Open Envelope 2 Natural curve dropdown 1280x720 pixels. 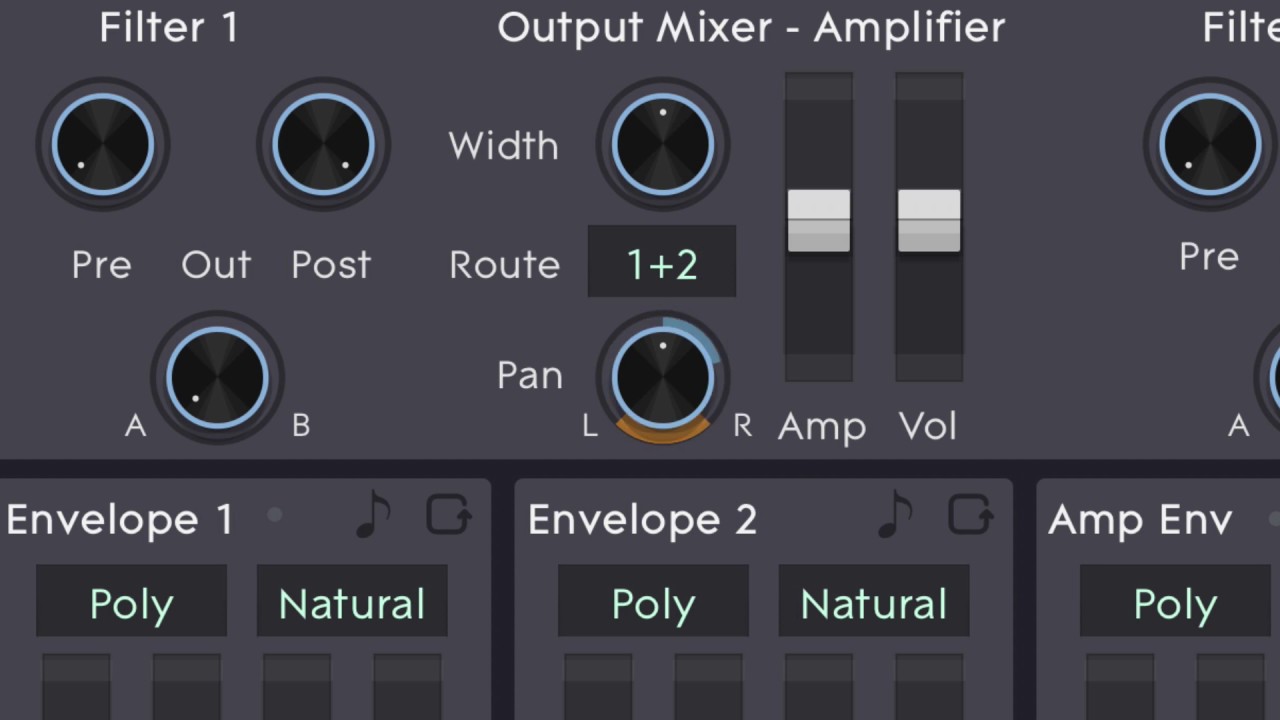[874, 601]
